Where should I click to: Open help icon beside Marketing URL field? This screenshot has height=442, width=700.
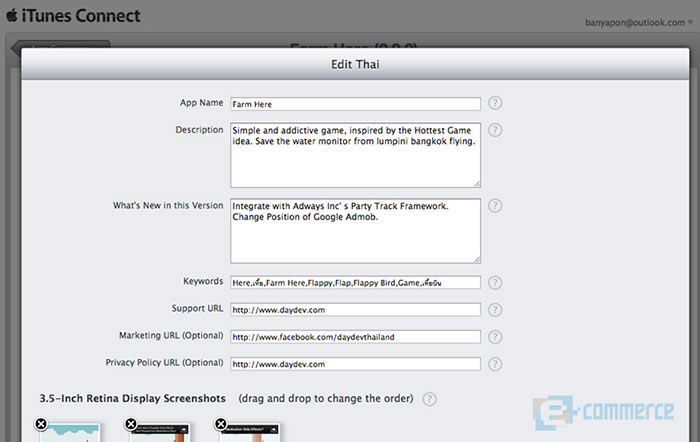[495, 337]
